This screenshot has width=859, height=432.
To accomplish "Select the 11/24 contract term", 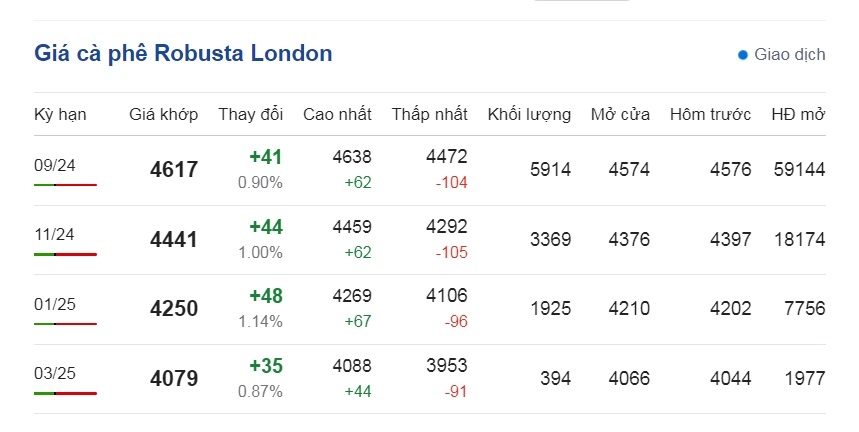I will [x=54, y=234].
